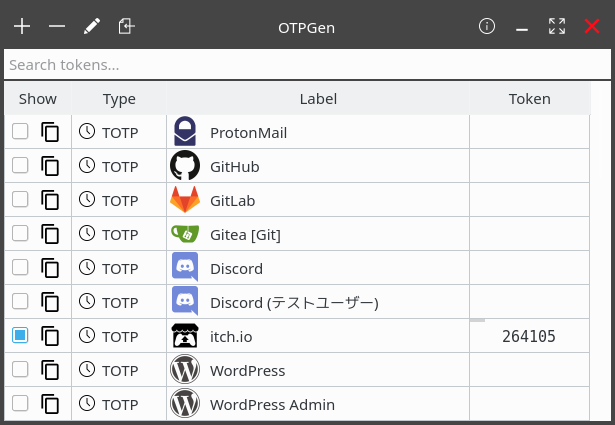Copy the ProtonMail token to clipboard
This screenshot has width=615, height=425.
tap(50, 132)
